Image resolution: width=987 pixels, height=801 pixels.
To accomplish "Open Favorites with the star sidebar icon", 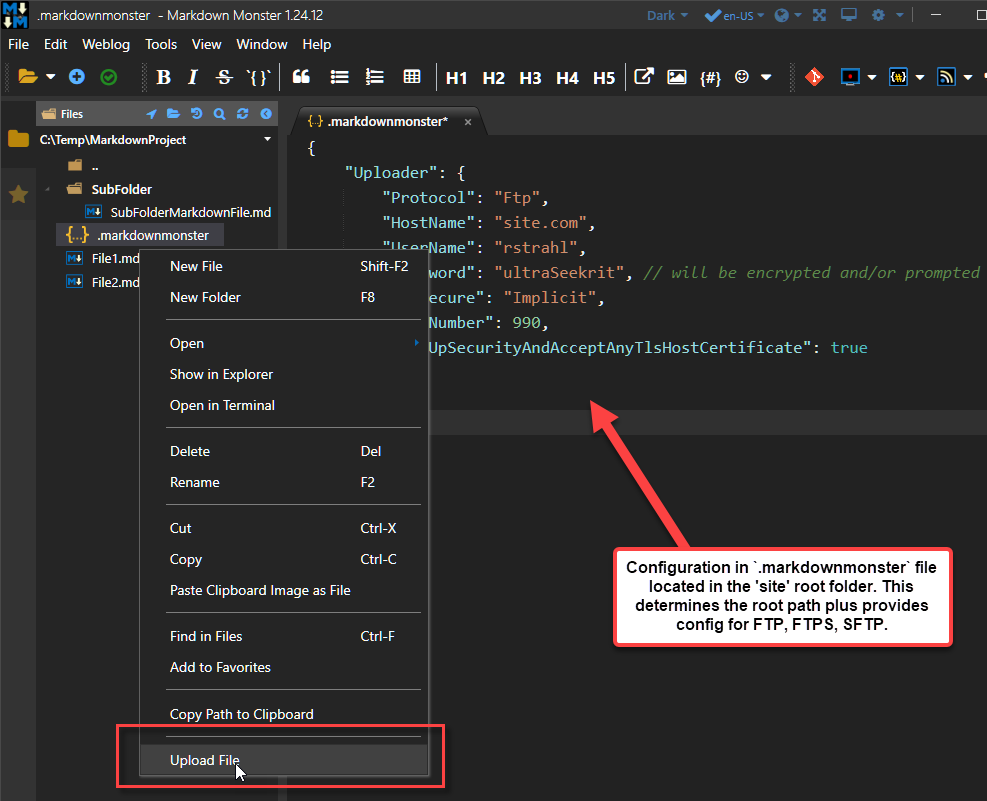I will [18, 194].
